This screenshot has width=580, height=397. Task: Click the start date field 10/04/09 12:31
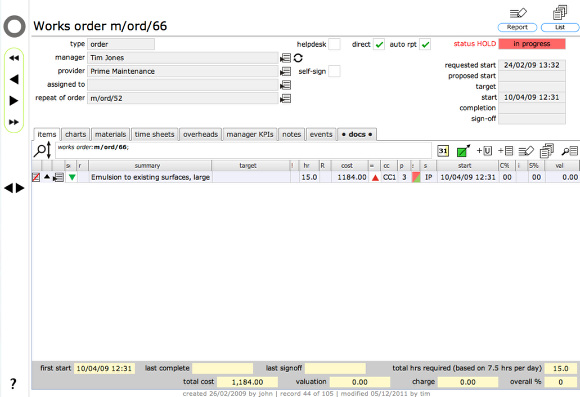pyautogui.click(x=532, y=97)
